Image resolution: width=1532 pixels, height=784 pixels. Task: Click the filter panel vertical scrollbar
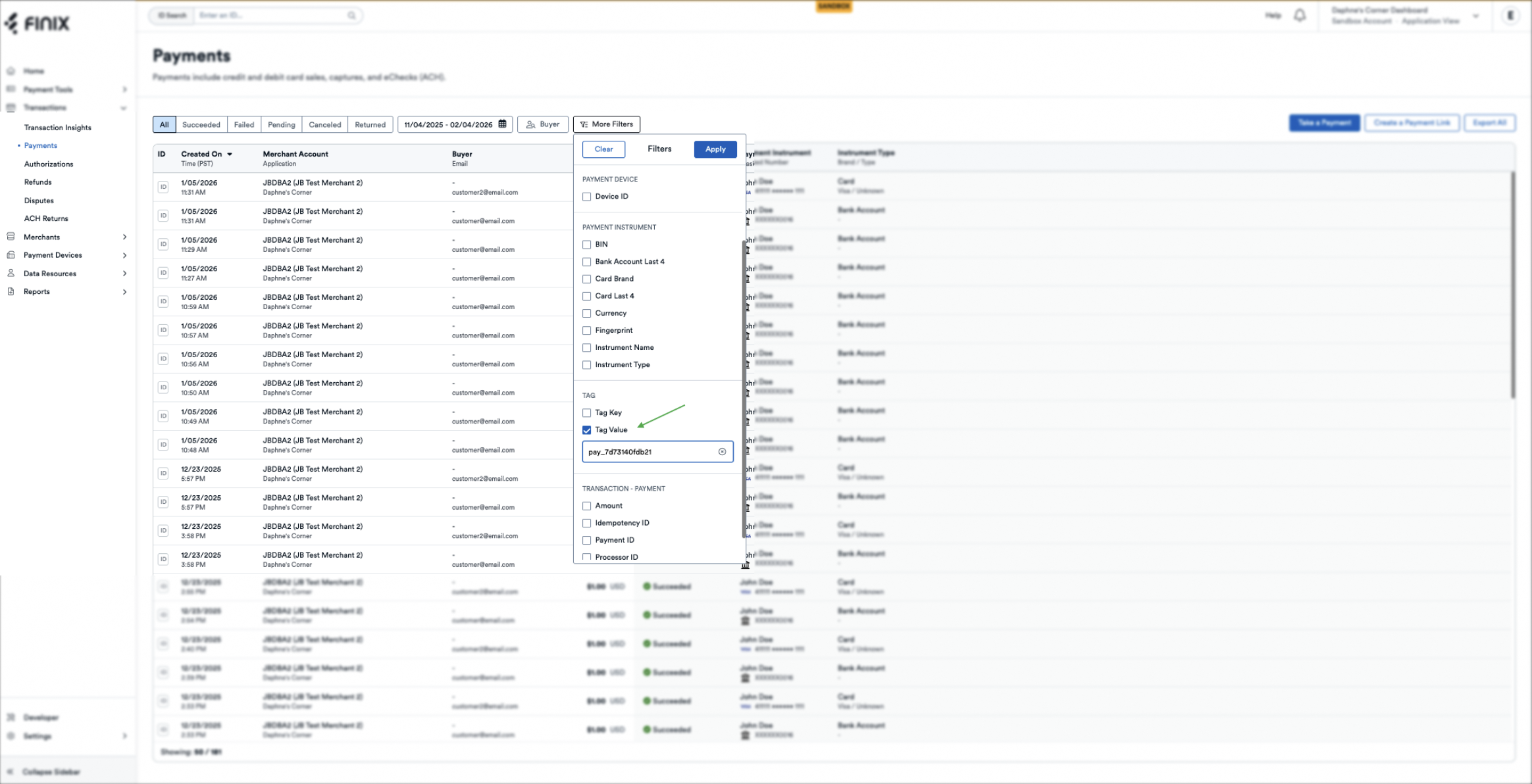[x=744, y=388]
